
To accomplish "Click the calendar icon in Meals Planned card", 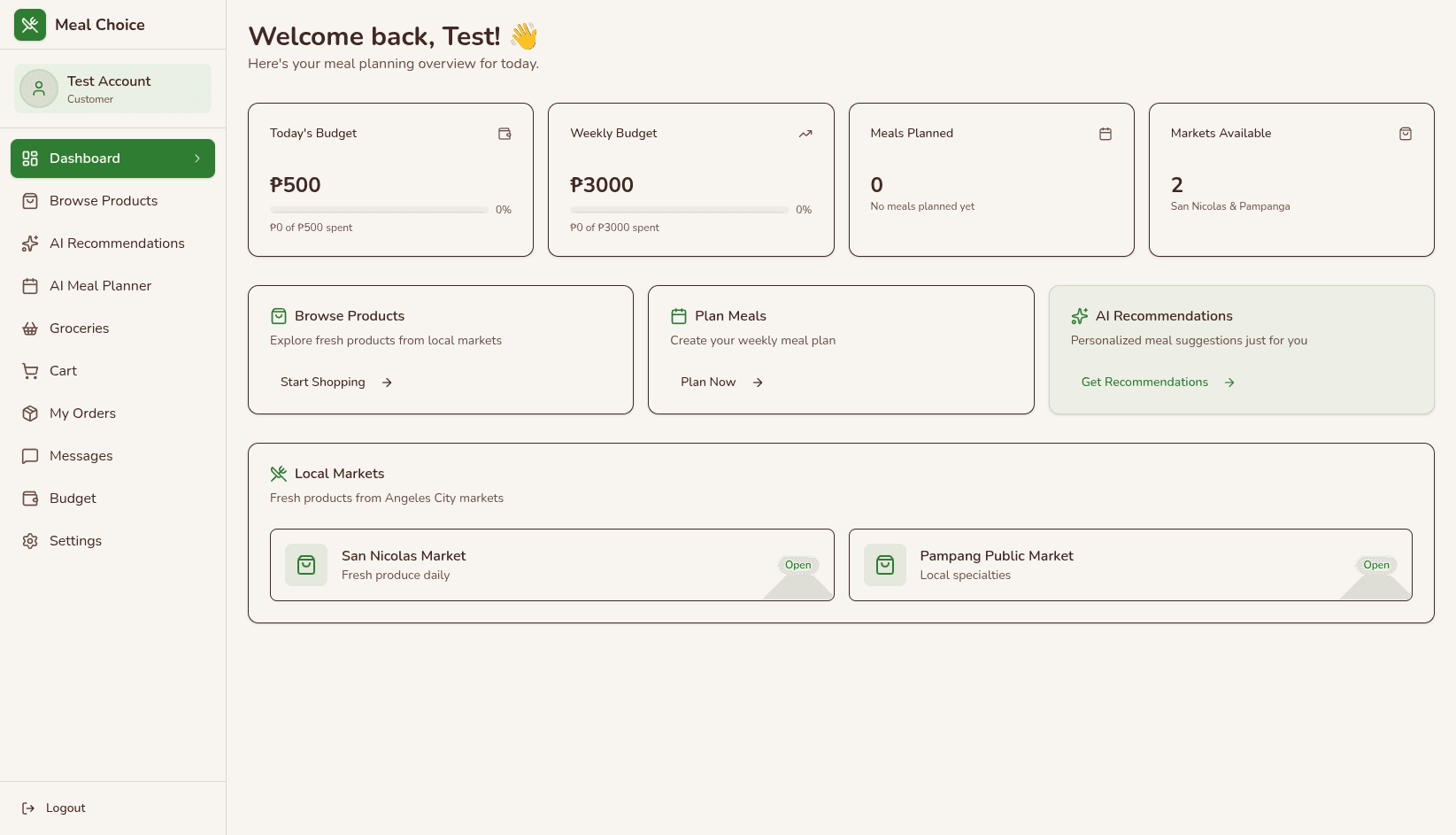I will coord(1105,134).
